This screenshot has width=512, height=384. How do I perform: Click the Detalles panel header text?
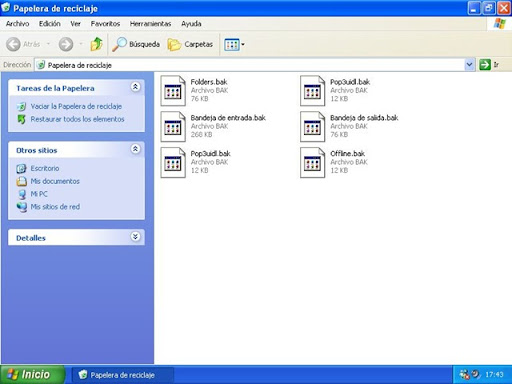[x=31, y=238]
